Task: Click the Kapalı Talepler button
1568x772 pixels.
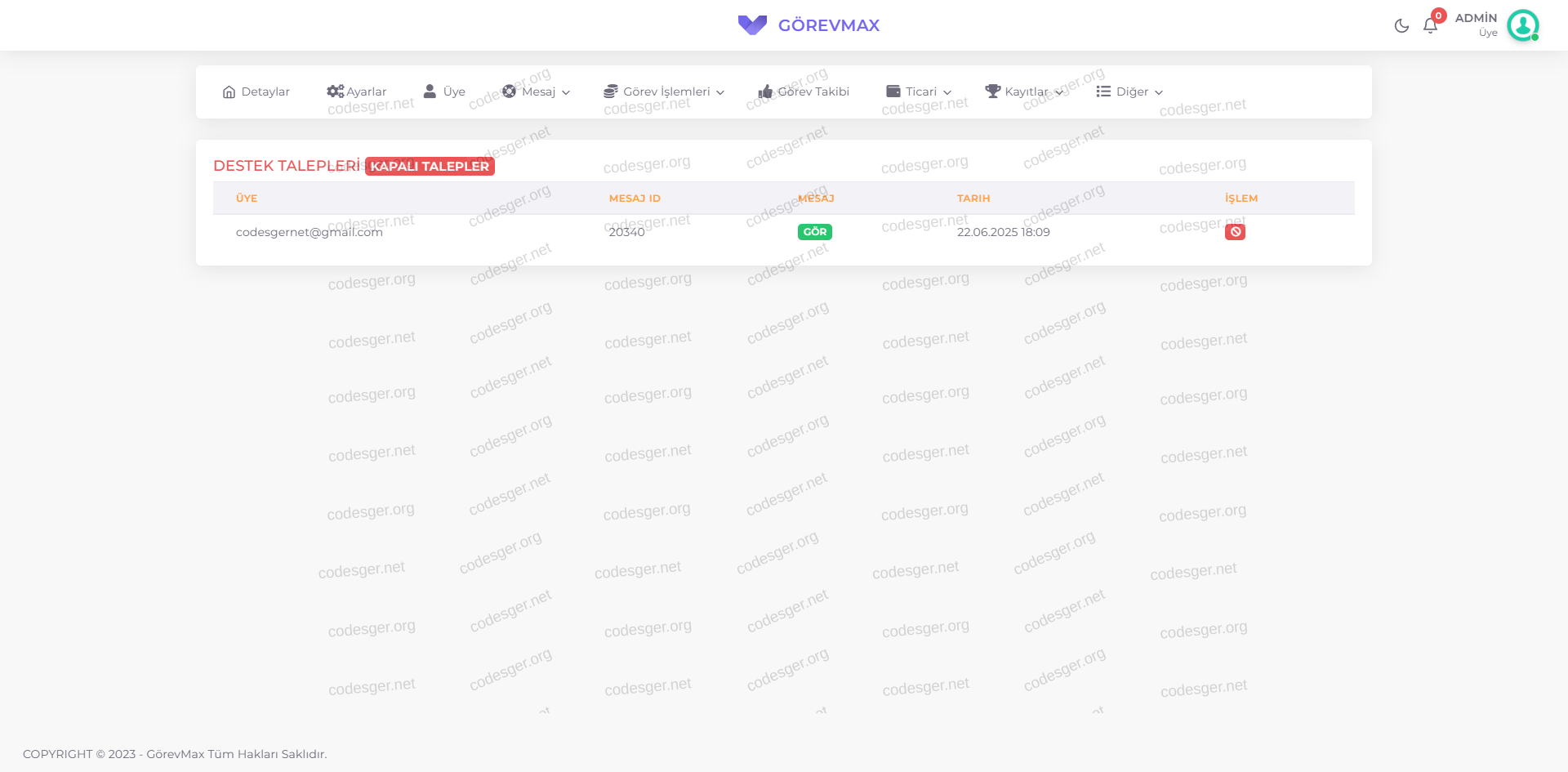Action: pyautogui.click(x=430, y=167)
